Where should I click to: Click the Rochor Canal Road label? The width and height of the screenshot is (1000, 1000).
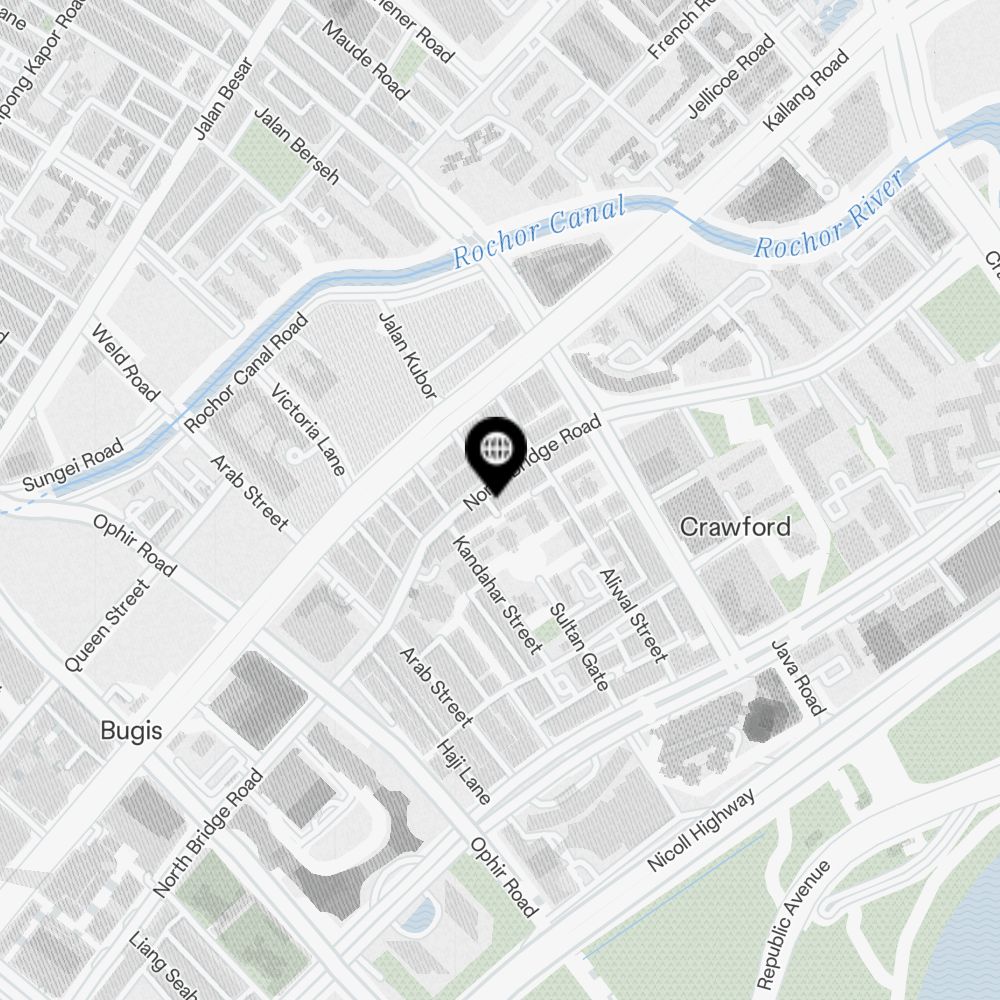(246, 373)
